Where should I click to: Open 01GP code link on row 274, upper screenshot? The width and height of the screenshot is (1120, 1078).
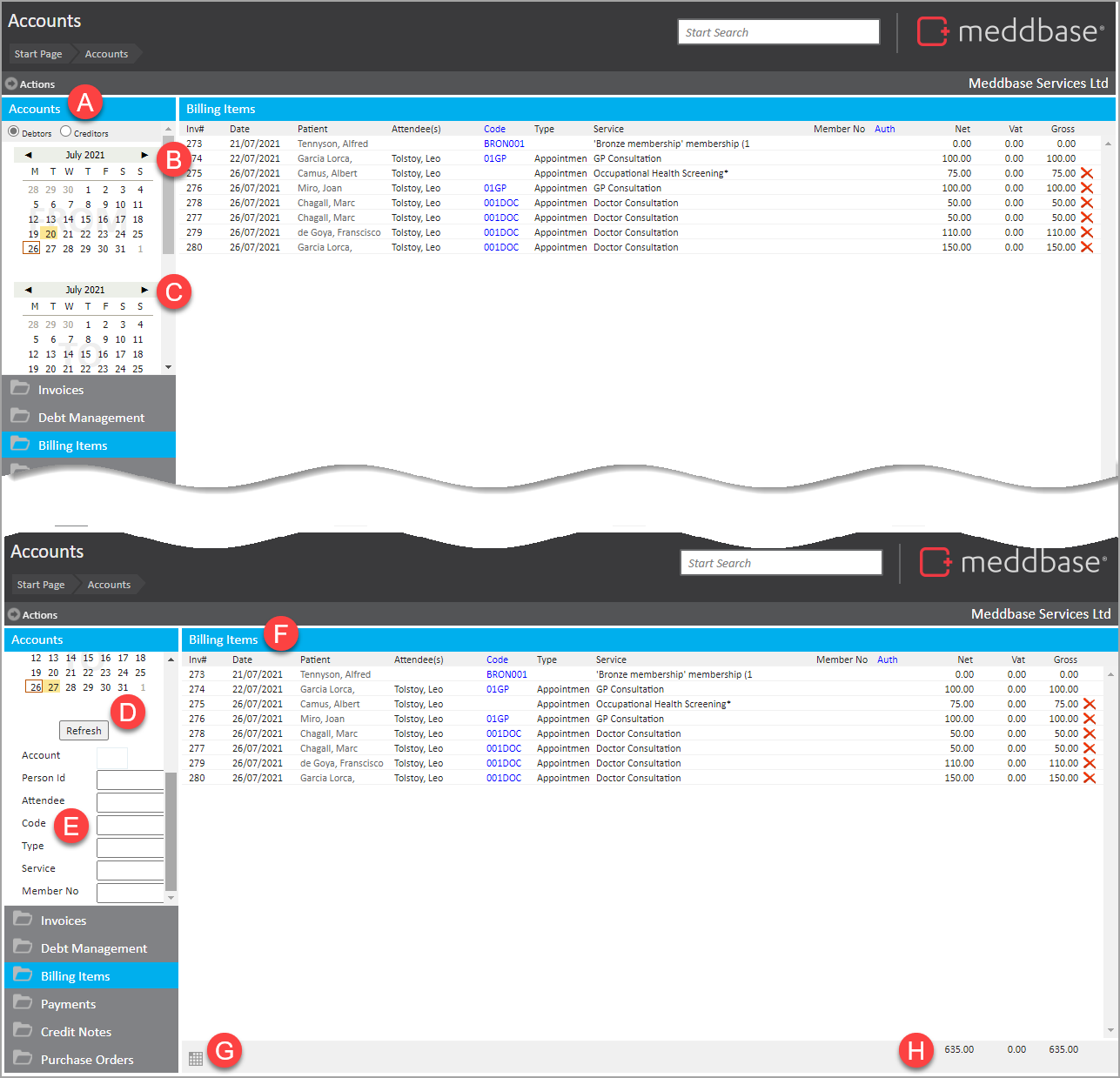tap(495, 158)
